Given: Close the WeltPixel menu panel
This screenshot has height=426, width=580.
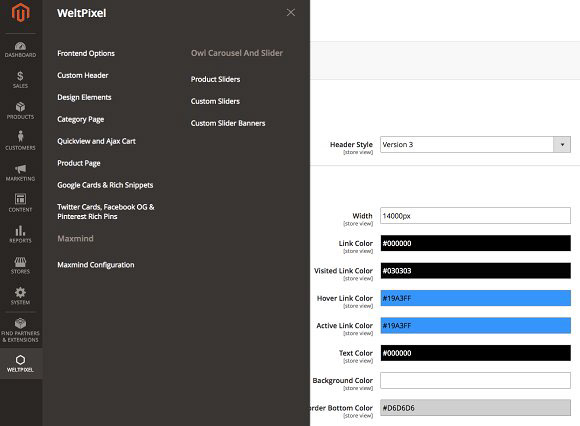Looking at the screenshot, I should pyautogui.click(x=291, y=13).
